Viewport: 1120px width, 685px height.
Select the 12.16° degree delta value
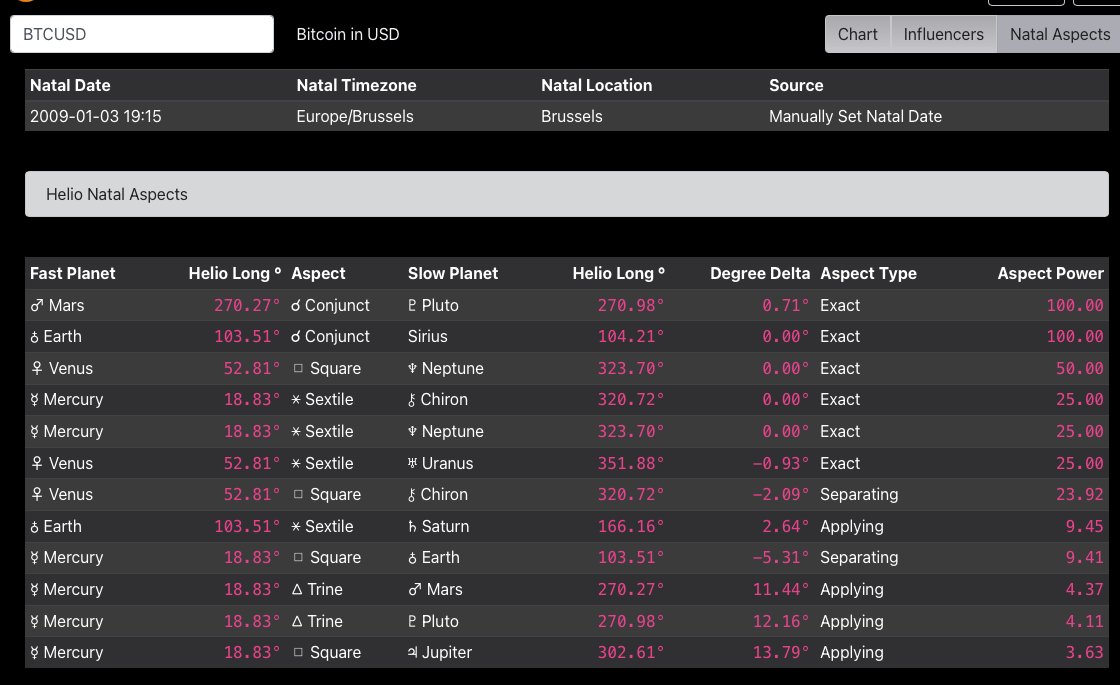781,621
